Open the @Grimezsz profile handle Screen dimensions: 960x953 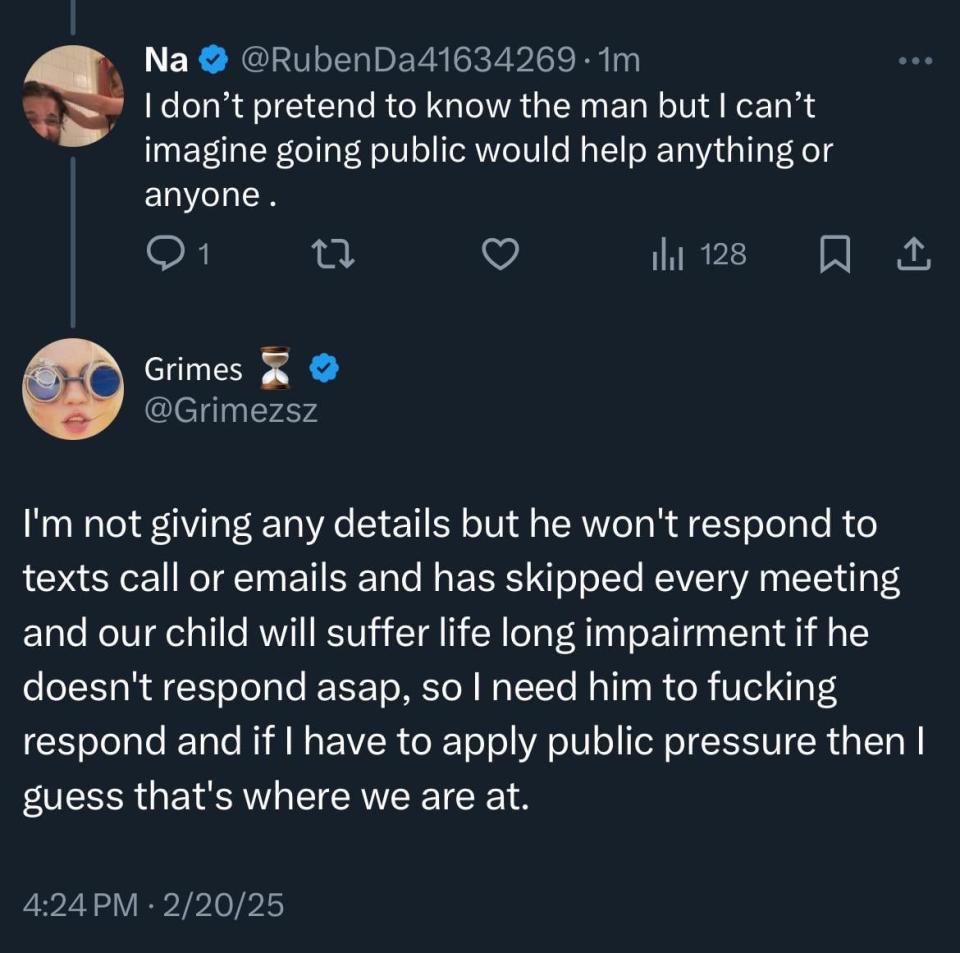(x=231, y=410)
